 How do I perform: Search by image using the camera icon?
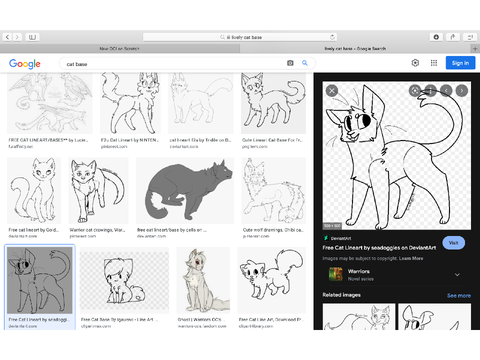(x=290, y=63)
